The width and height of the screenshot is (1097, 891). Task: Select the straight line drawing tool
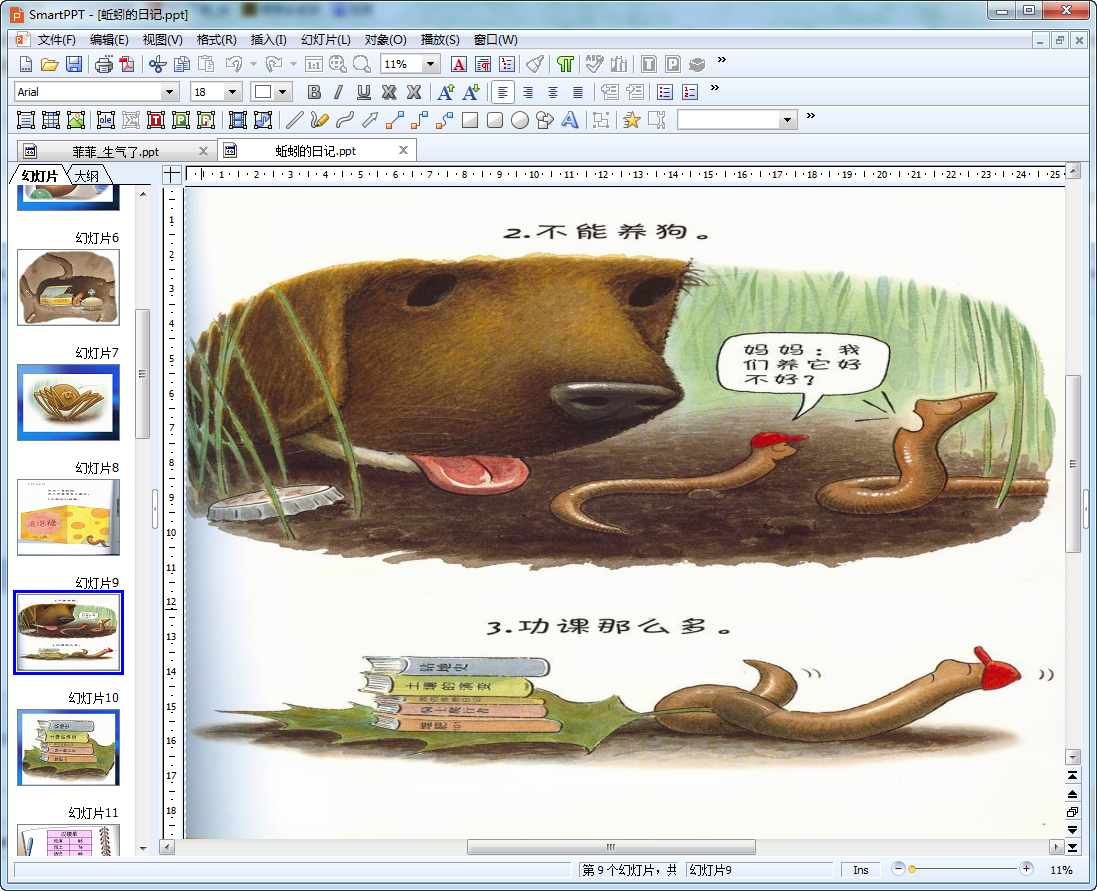point(295,120)
